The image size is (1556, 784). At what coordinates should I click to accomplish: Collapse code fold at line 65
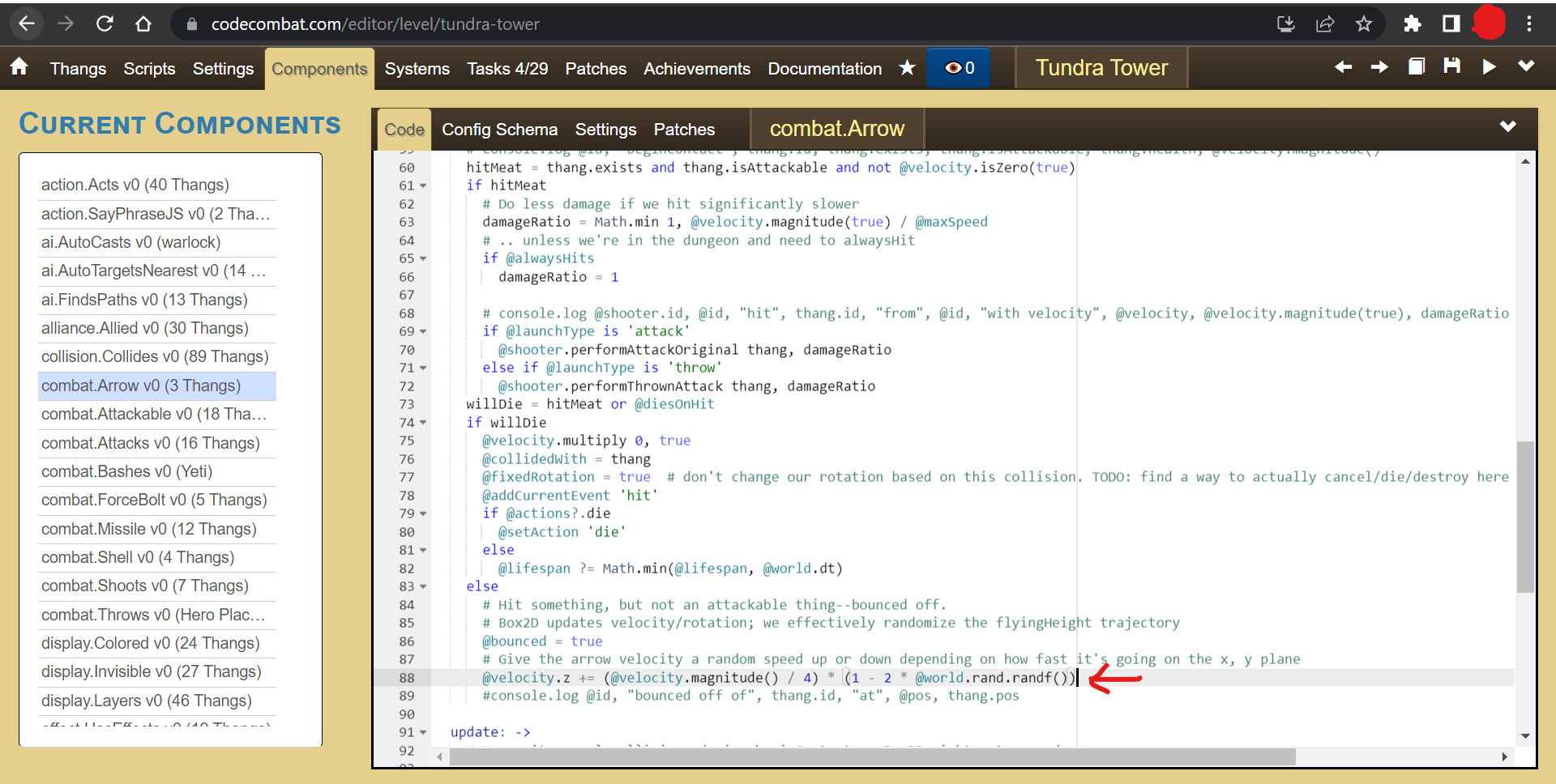(x=423, y=259)
